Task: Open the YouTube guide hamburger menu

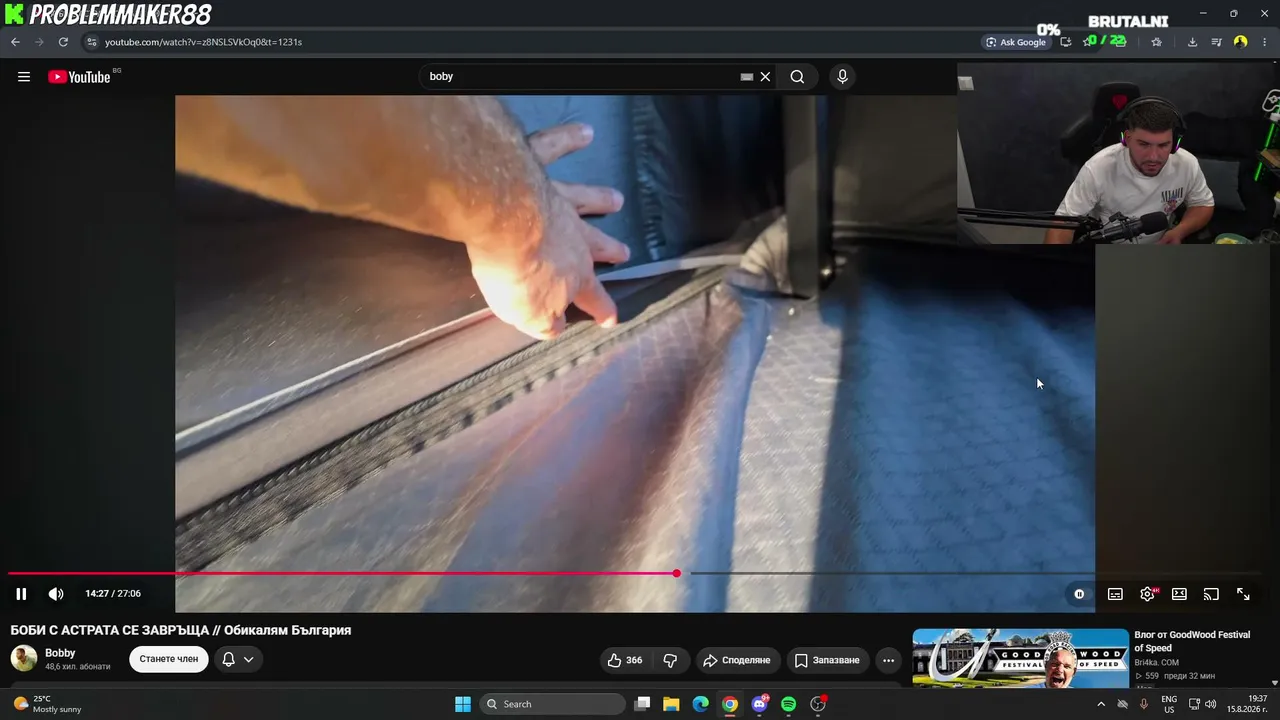Action: pos(24,77)
